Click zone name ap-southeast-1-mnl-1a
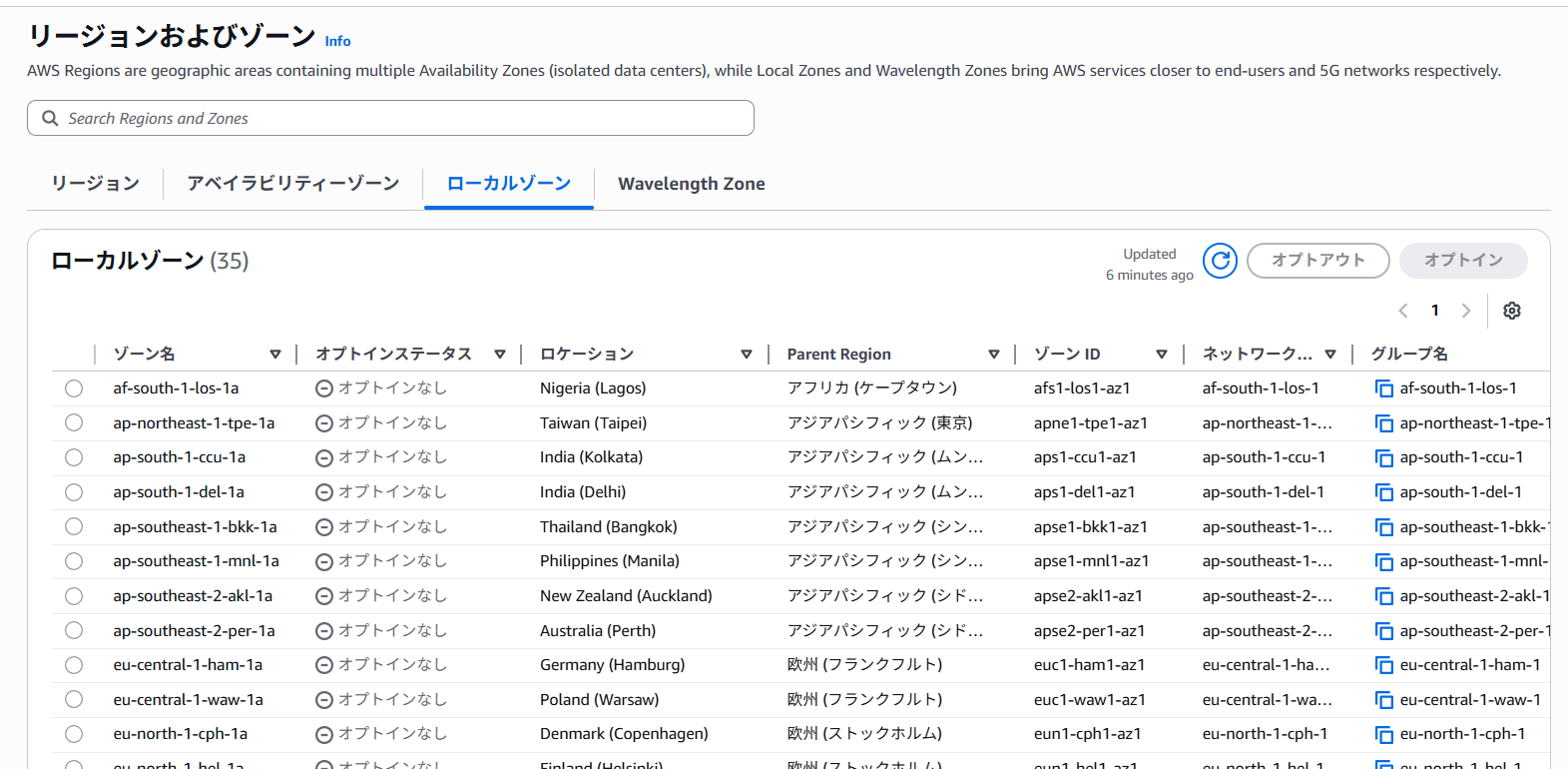This screenshot has width=1568, height=769. [196, 561]
